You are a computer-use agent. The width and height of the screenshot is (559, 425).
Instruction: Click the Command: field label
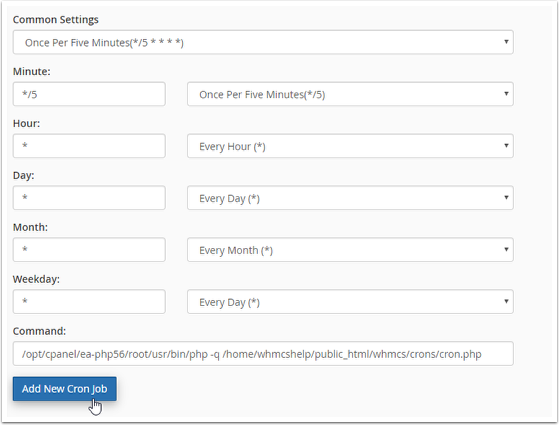coord(39,331)
